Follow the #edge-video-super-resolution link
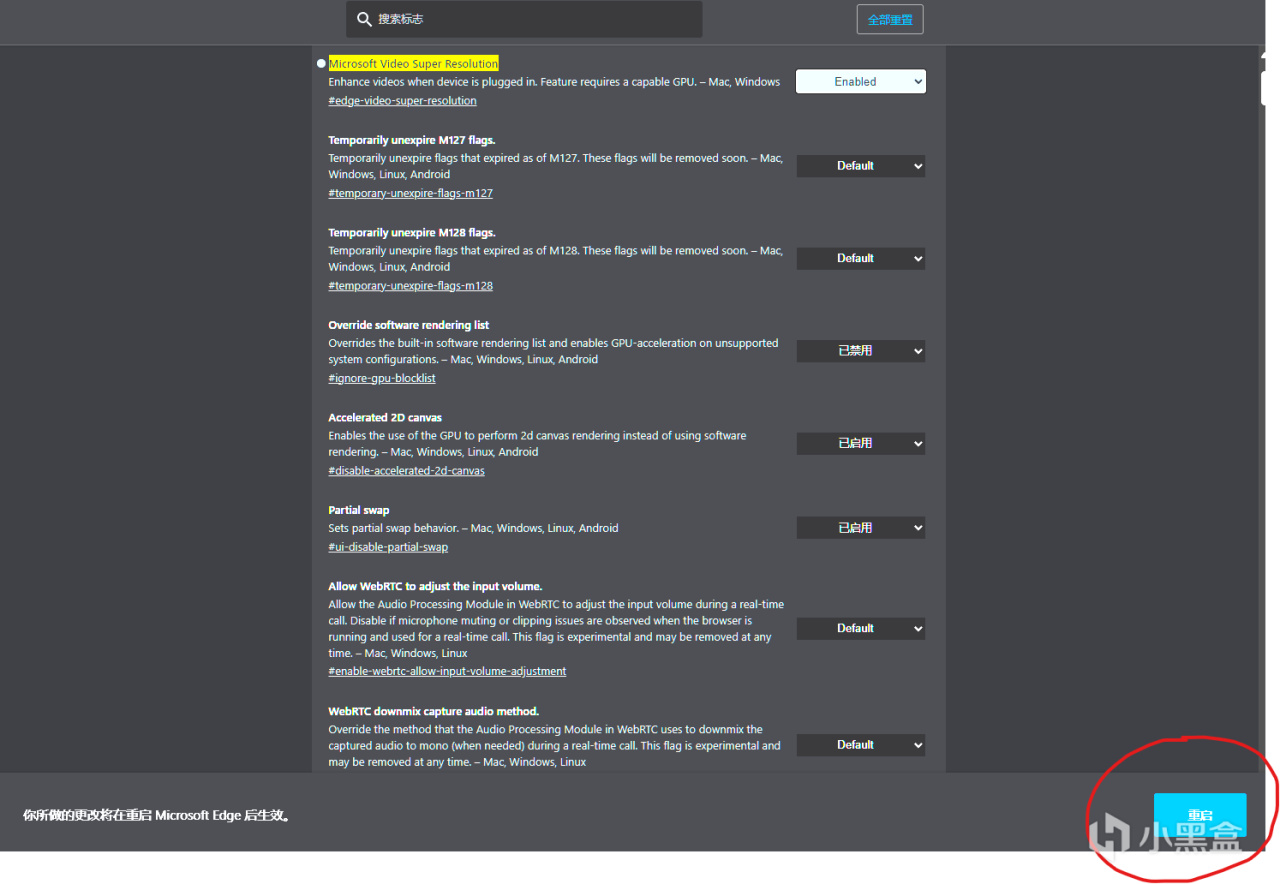This screenshot has width=1280, height=884. tap(402, 101)
